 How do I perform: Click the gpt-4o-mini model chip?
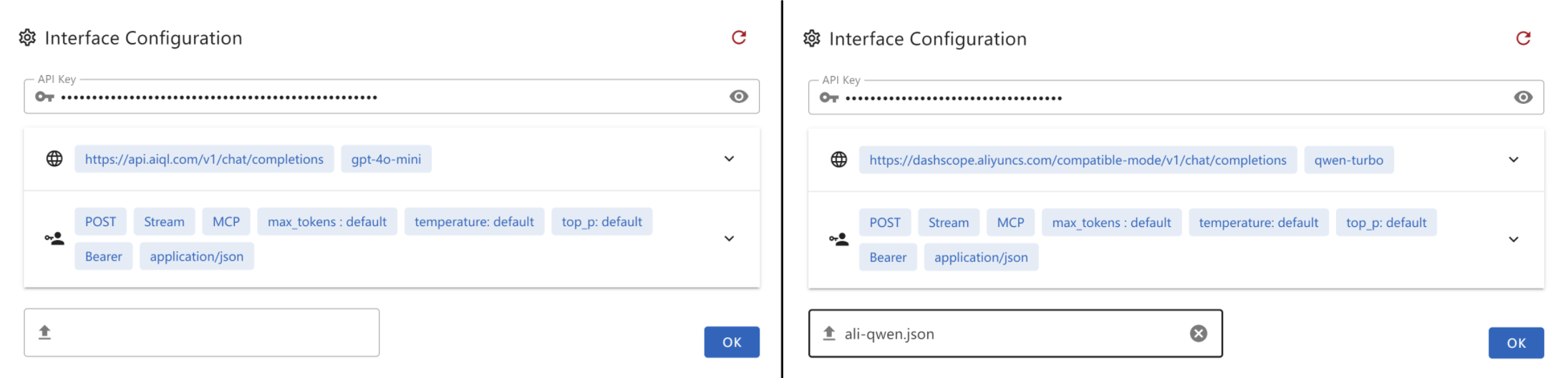(386, 159)
